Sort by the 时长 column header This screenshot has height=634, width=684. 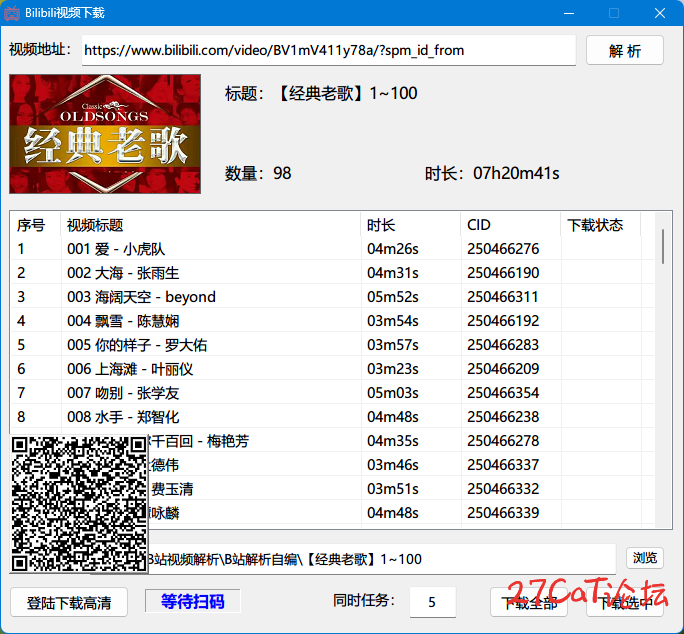point(410,225)
